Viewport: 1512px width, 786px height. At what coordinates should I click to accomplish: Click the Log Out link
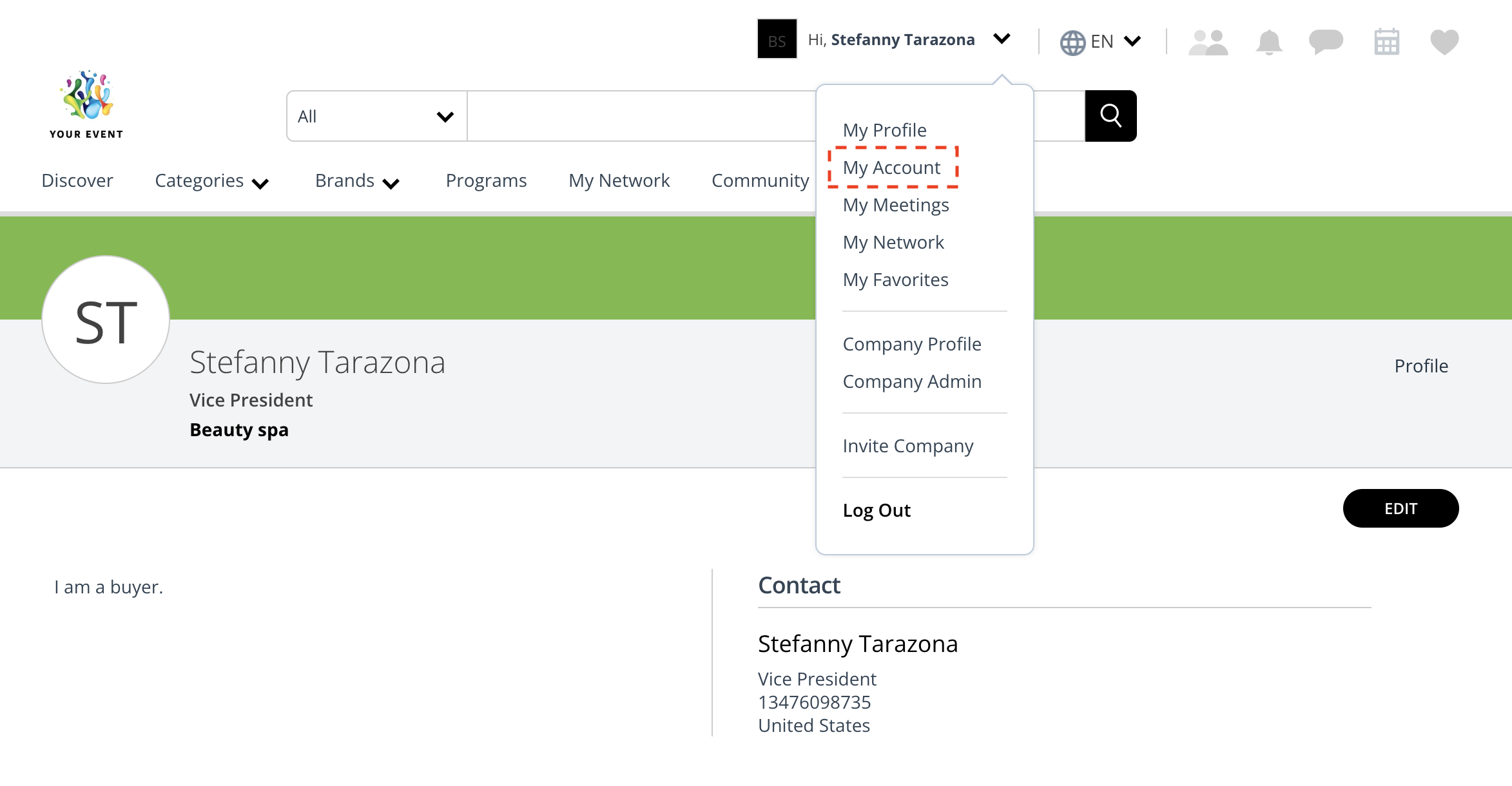(x=877, y=510)
